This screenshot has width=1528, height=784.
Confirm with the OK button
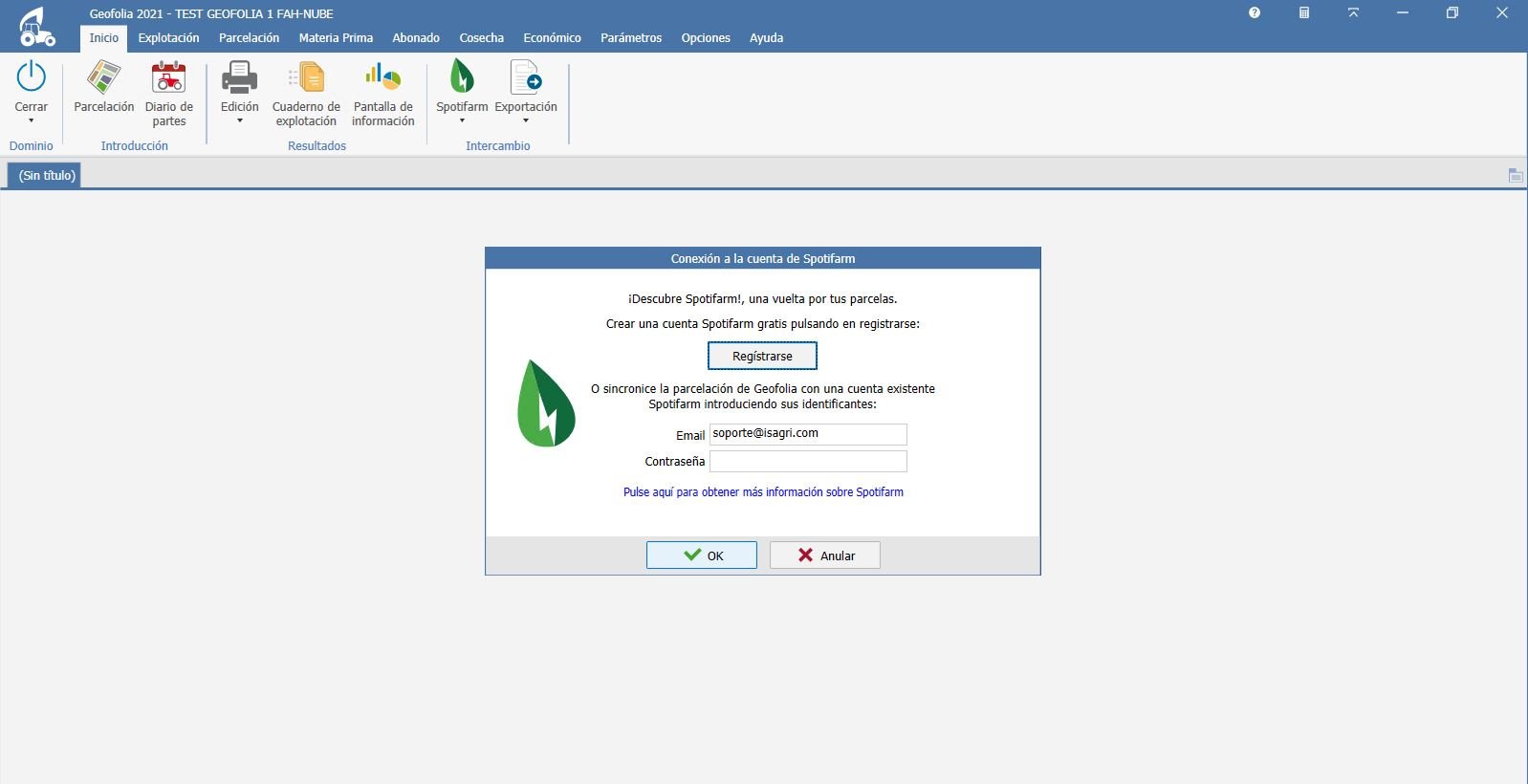click(701, 555)
